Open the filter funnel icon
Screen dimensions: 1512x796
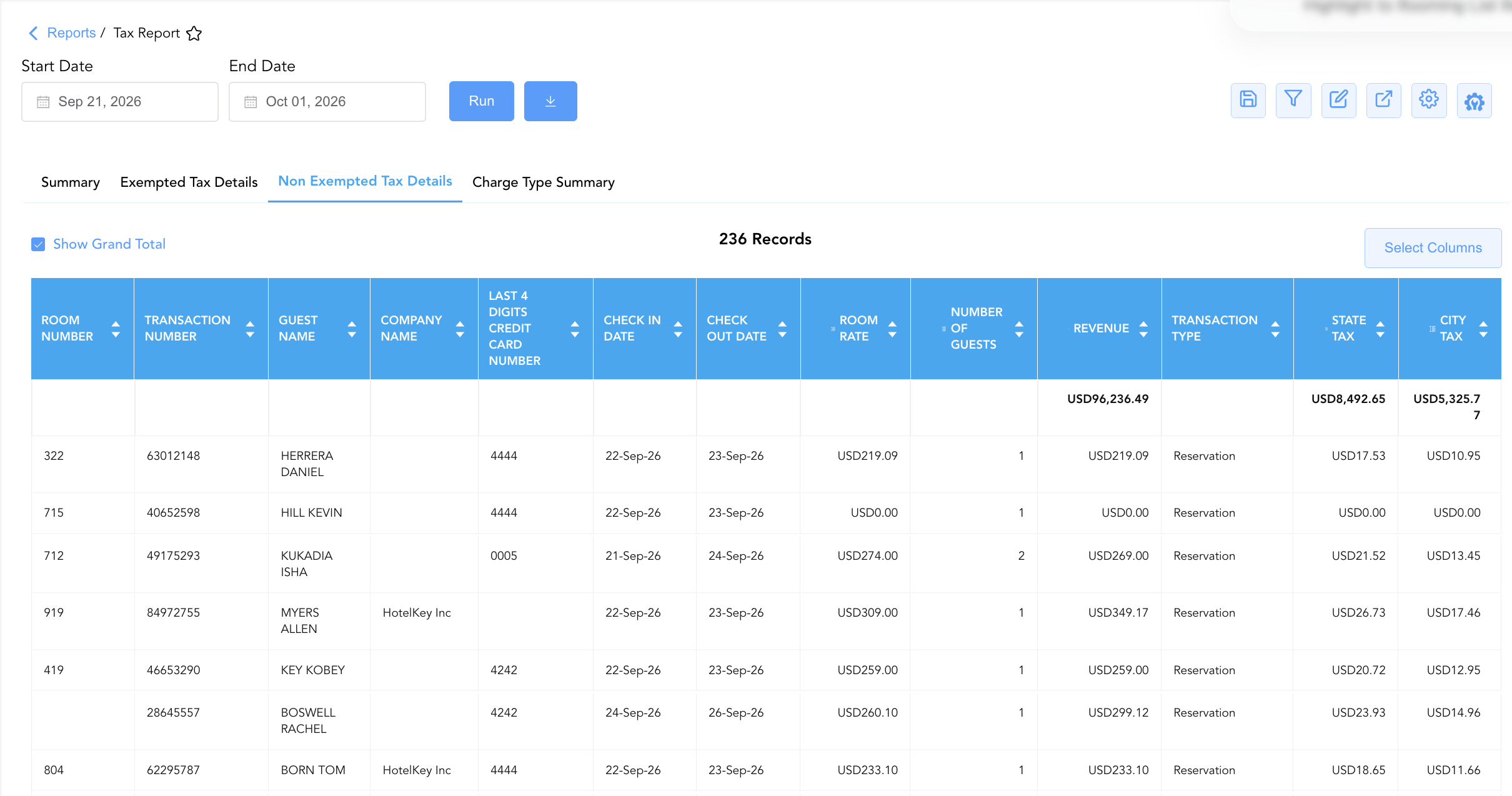pos(1293,100)
